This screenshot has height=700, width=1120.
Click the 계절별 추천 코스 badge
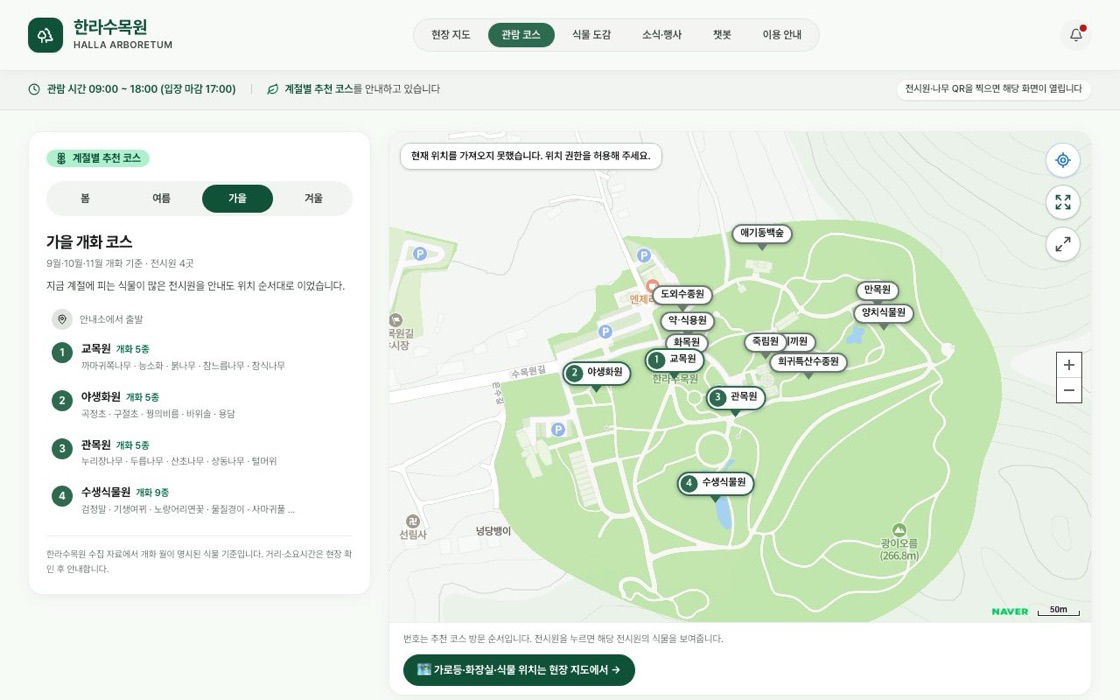(x=98, y=158)
